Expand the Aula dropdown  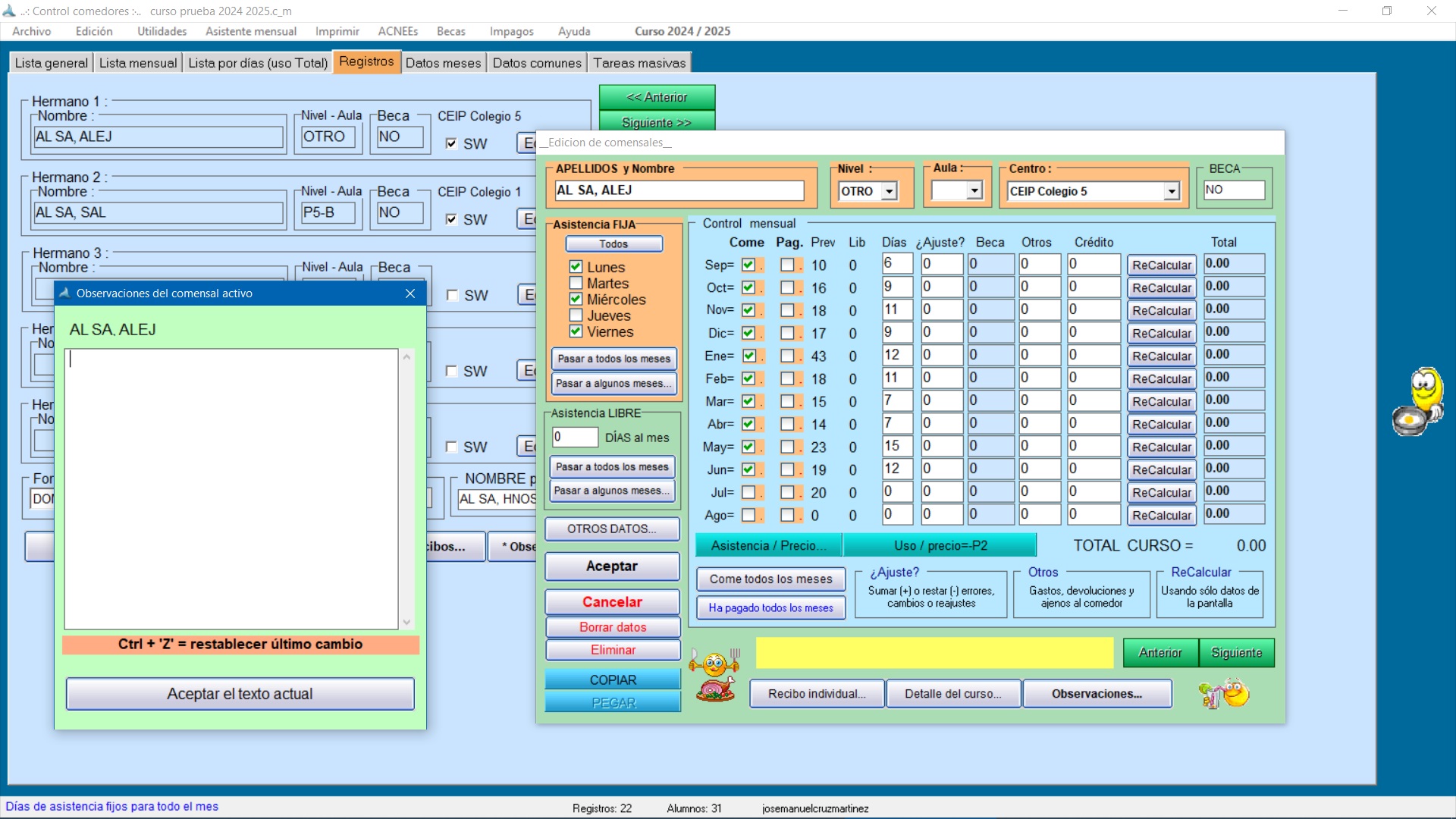click(x=974, y=191)
